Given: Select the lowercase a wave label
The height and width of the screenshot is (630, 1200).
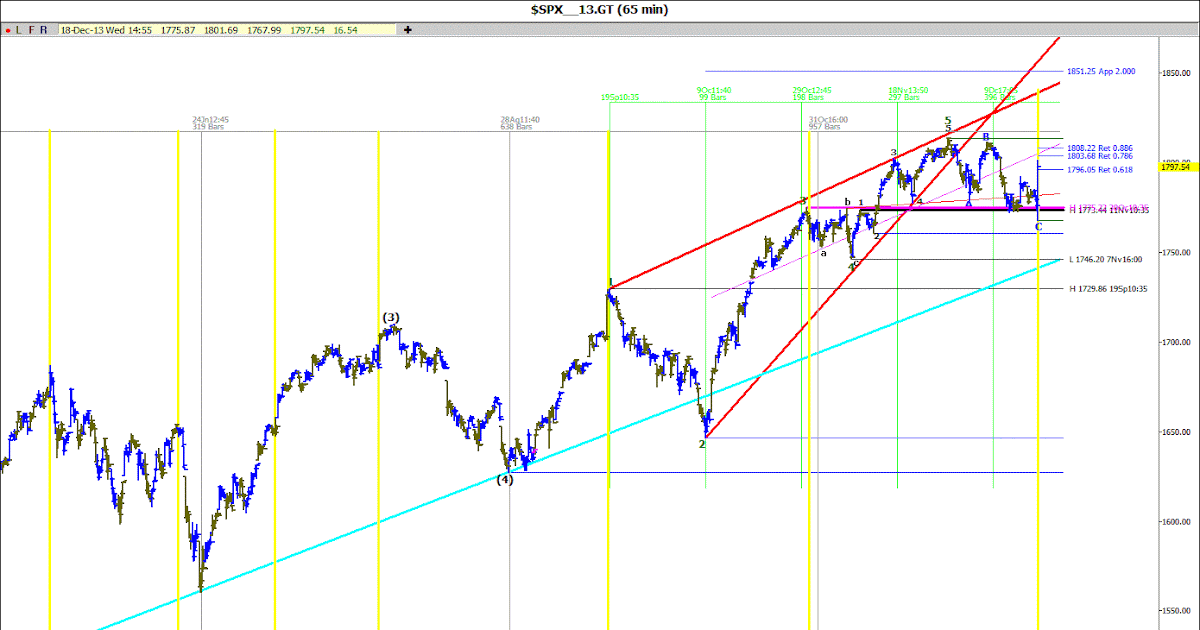Looking at the screenshot, I should (x=824, y=253).
